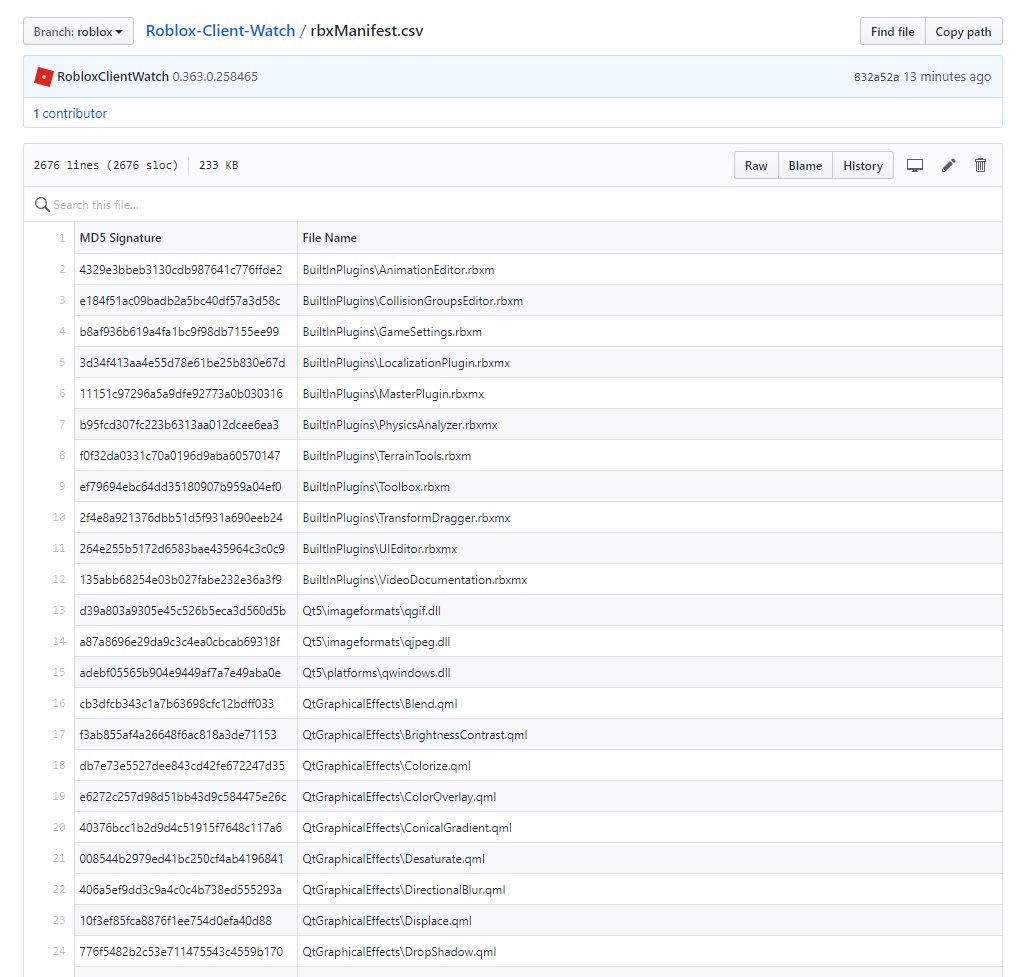
Task: Select BuiltInPlugins\GameSettings.rbxm cell
Action: (650, 331)
